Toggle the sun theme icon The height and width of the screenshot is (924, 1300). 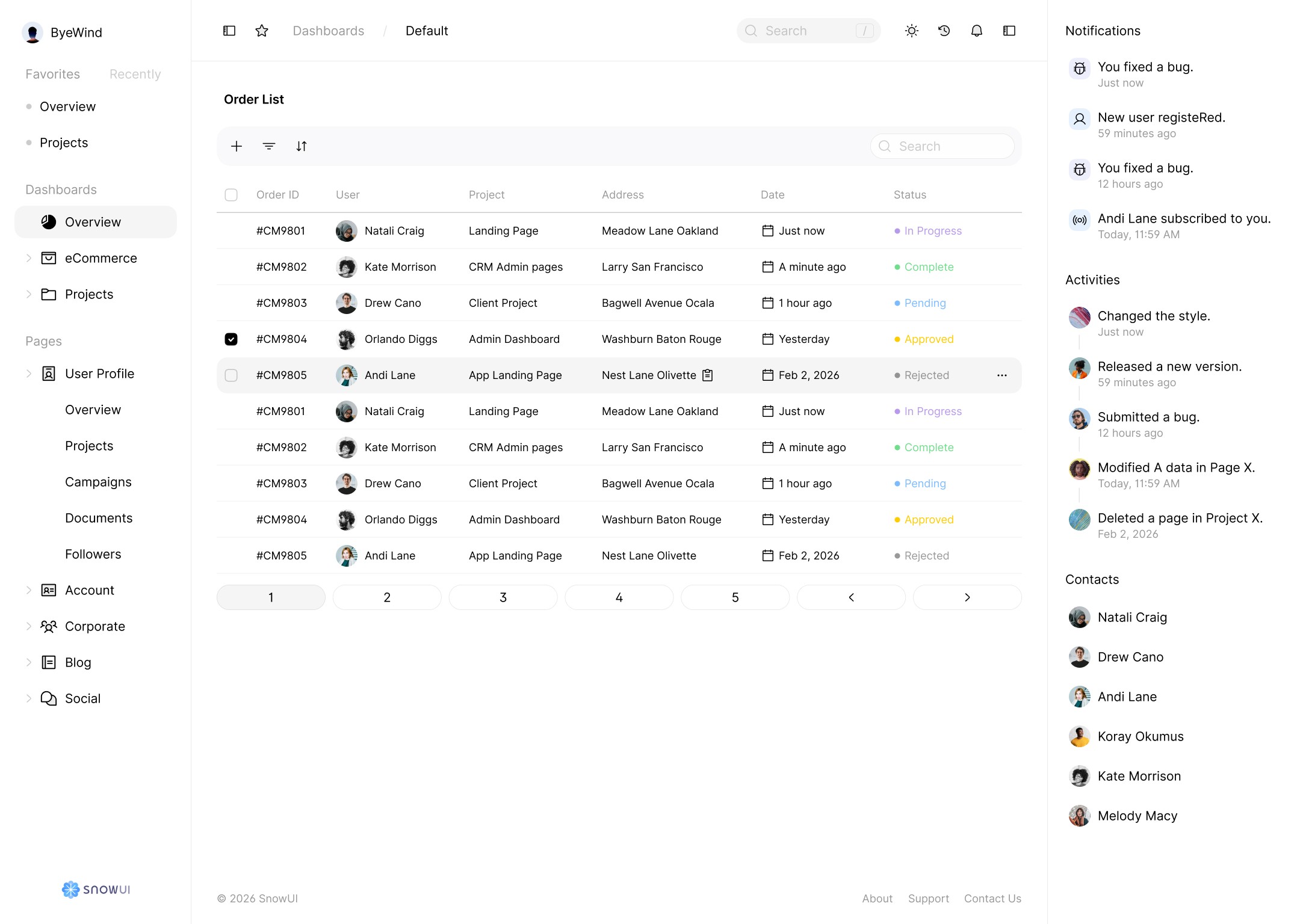pyautogui.click(x=912, y=31)
